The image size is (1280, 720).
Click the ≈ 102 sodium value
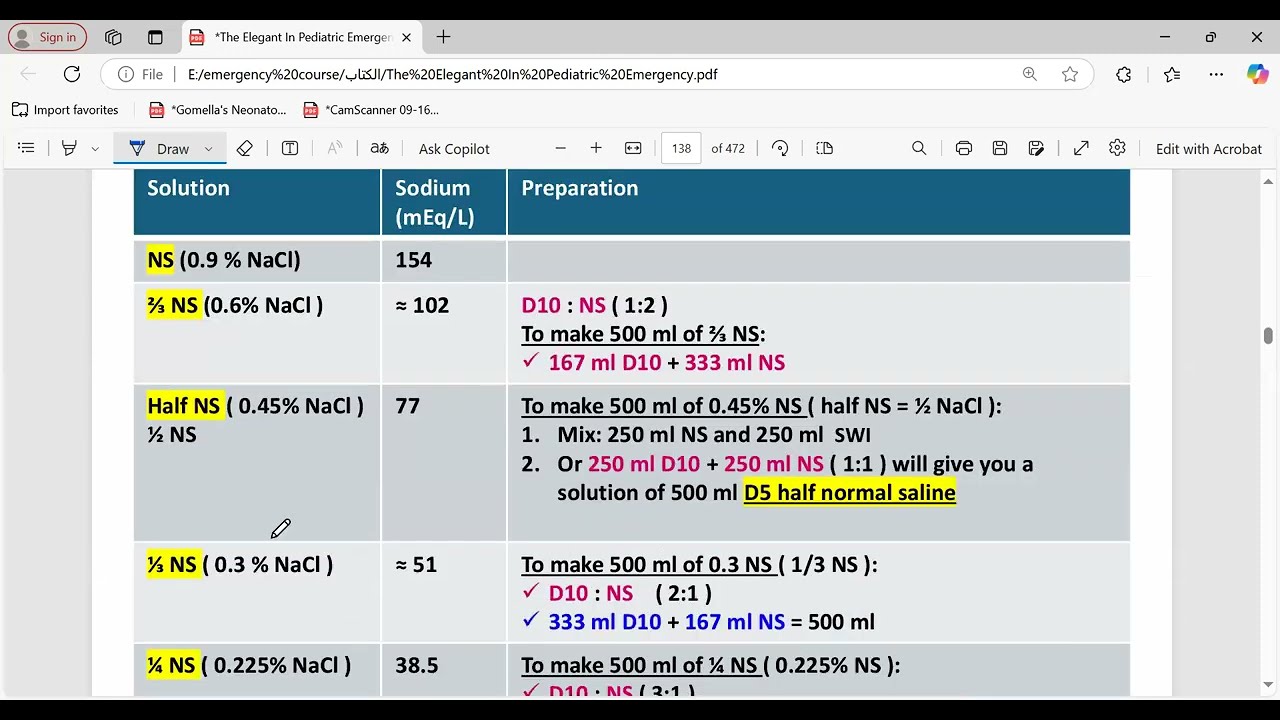(422, 305)
